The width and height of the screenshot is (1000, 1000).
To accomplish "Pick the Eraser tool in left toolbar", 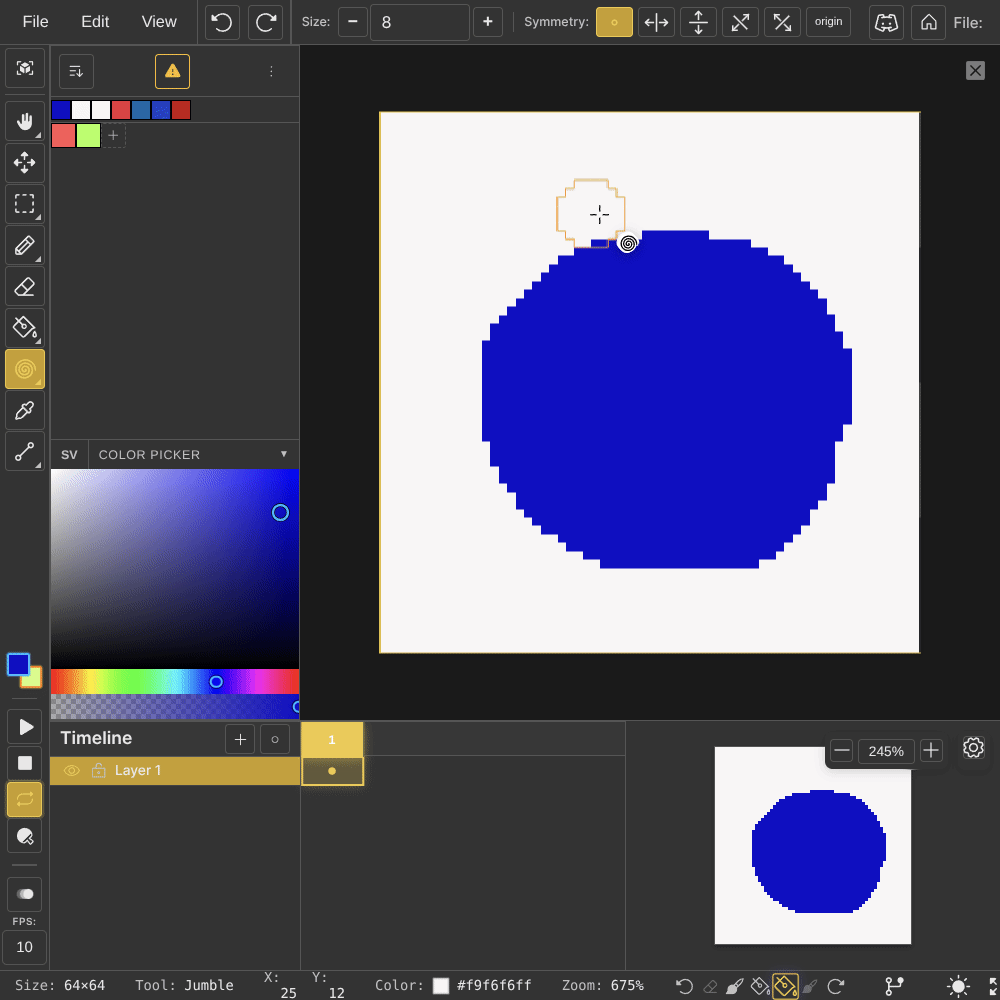I will click(25, 286).
